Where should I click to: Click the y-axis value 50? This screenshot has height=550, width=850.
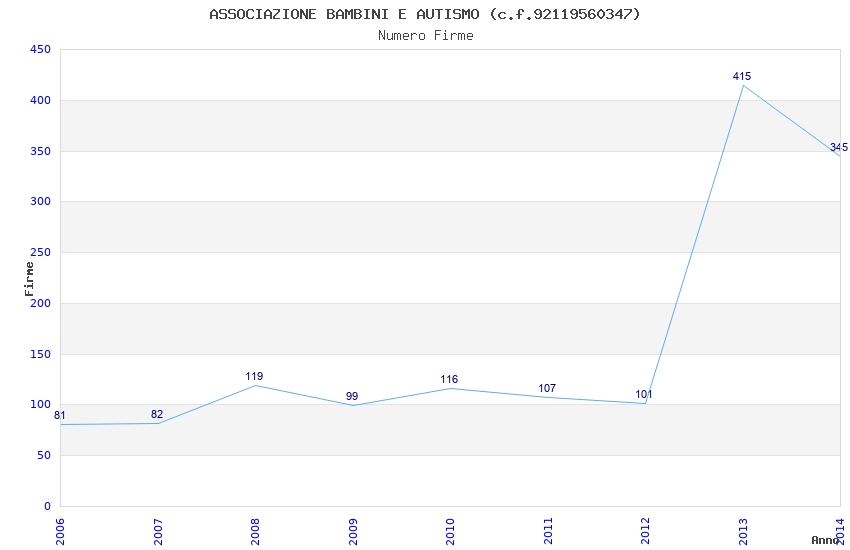coord(44,456)
